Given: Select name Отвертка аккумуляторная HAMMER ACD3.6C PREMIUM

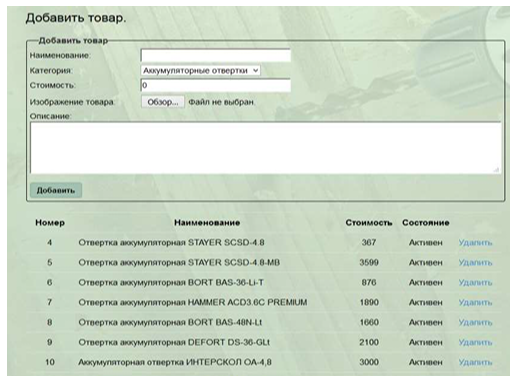Looking at the screenshot, I should pos(193,302).
